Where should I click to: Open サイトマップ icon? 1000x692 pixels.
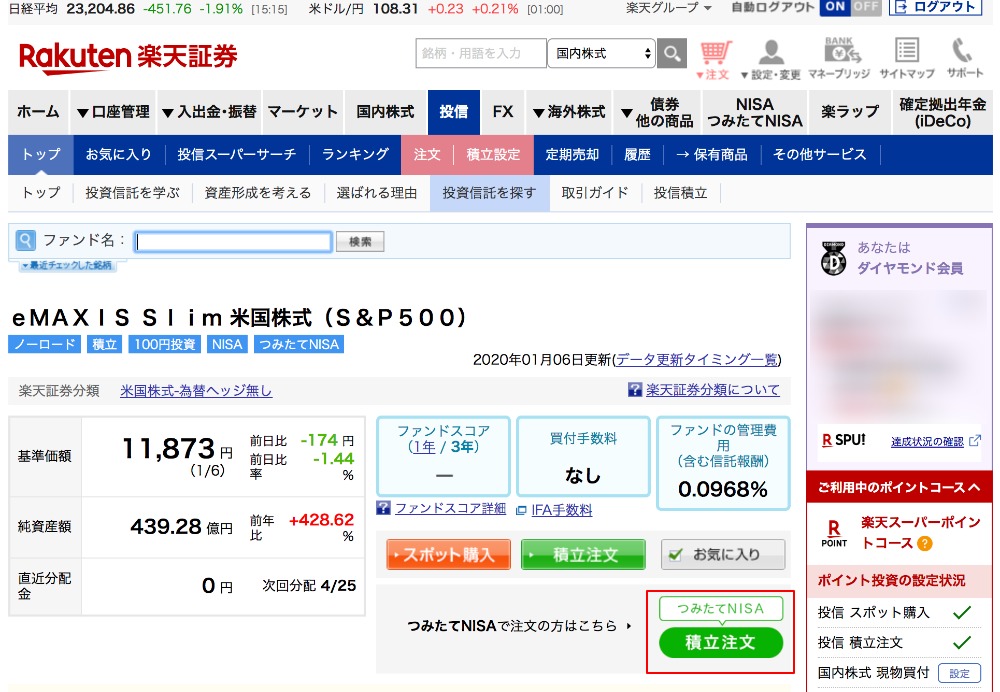click(907, 59)
